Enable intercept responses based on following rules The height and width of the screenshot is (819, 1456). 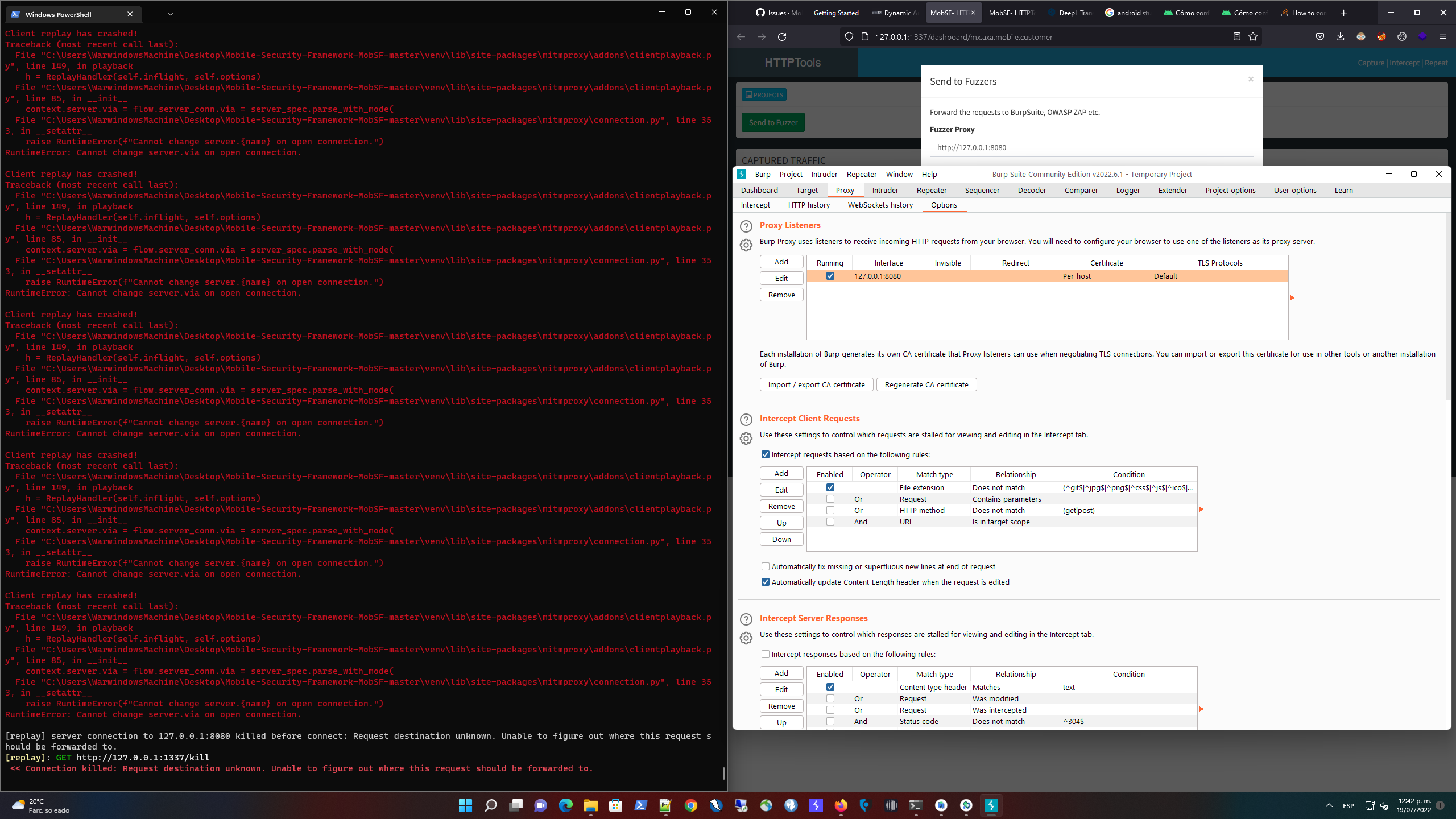click(x=766, y=654)
